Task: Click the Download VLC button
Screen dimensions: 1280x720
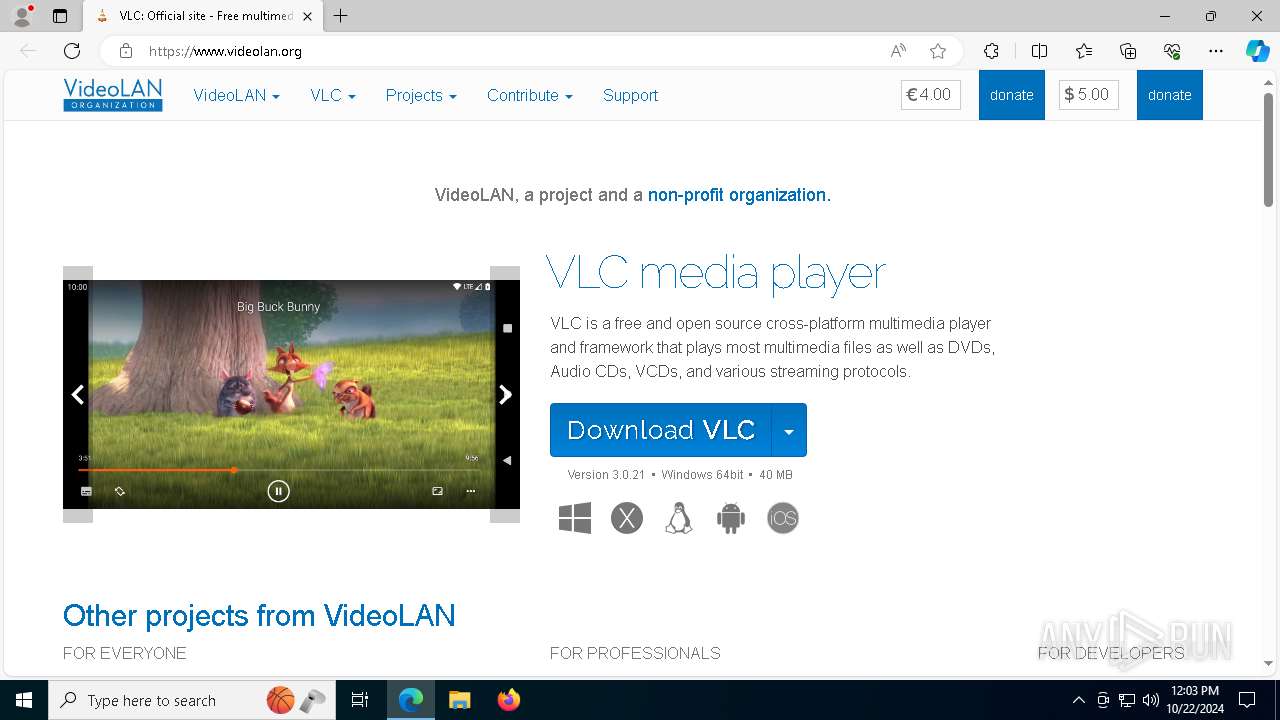Action: 661,430
